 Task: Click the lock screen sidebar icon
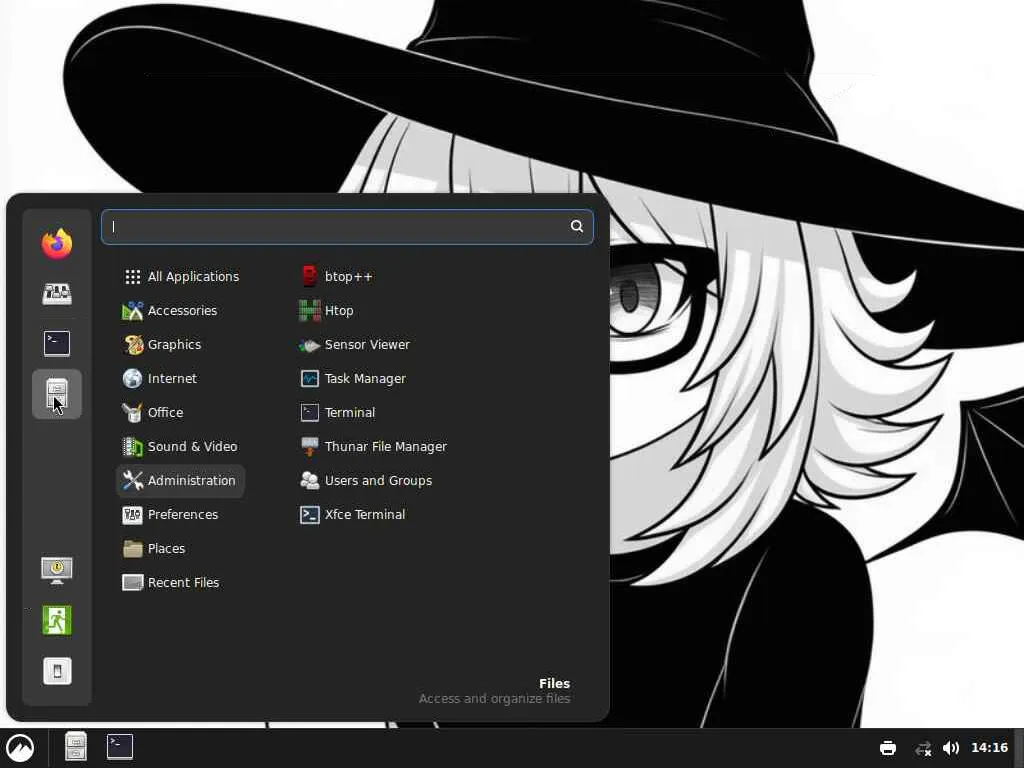click(57, 571)
